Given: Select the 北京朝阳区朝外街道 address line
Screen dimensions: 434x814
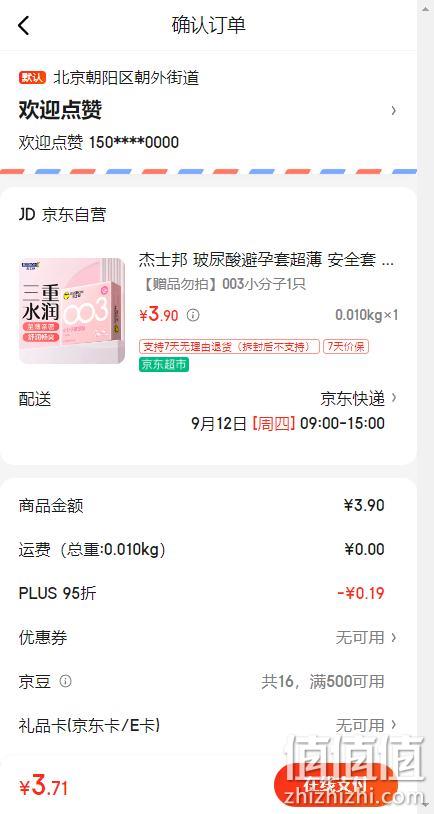Looking at the screenshot, I should (x=126, y=78).
